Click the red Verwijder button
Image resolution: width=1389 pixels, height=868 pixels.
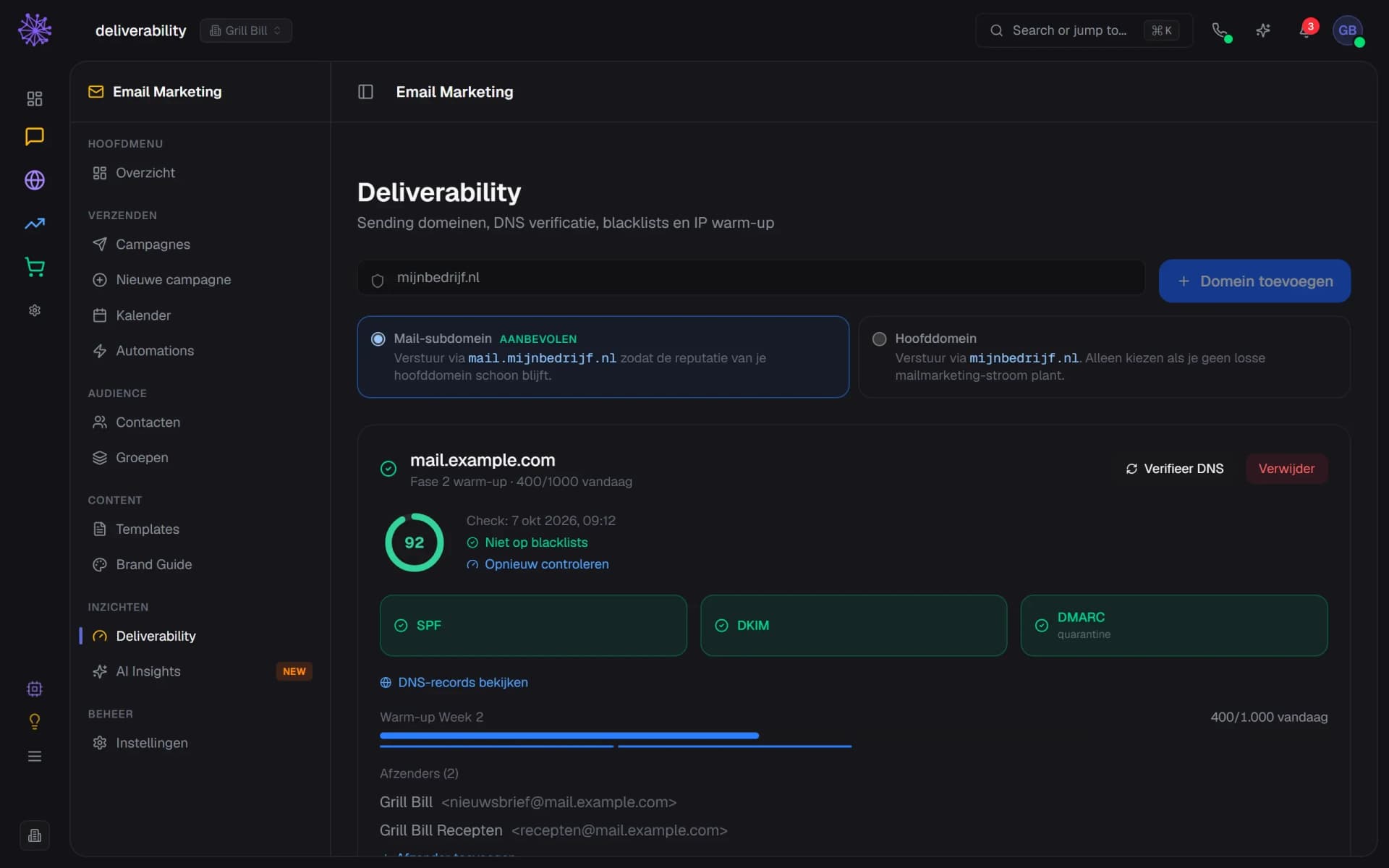1286,469
